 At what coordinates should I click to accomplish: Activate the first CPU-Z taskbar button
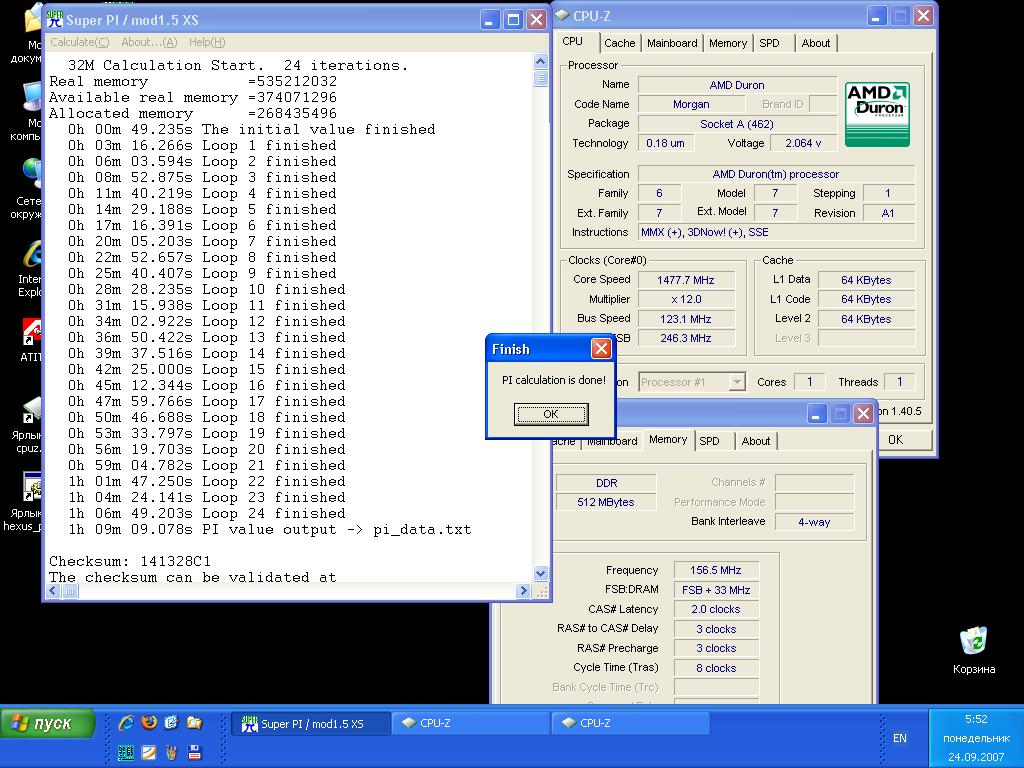pos(471,724)
